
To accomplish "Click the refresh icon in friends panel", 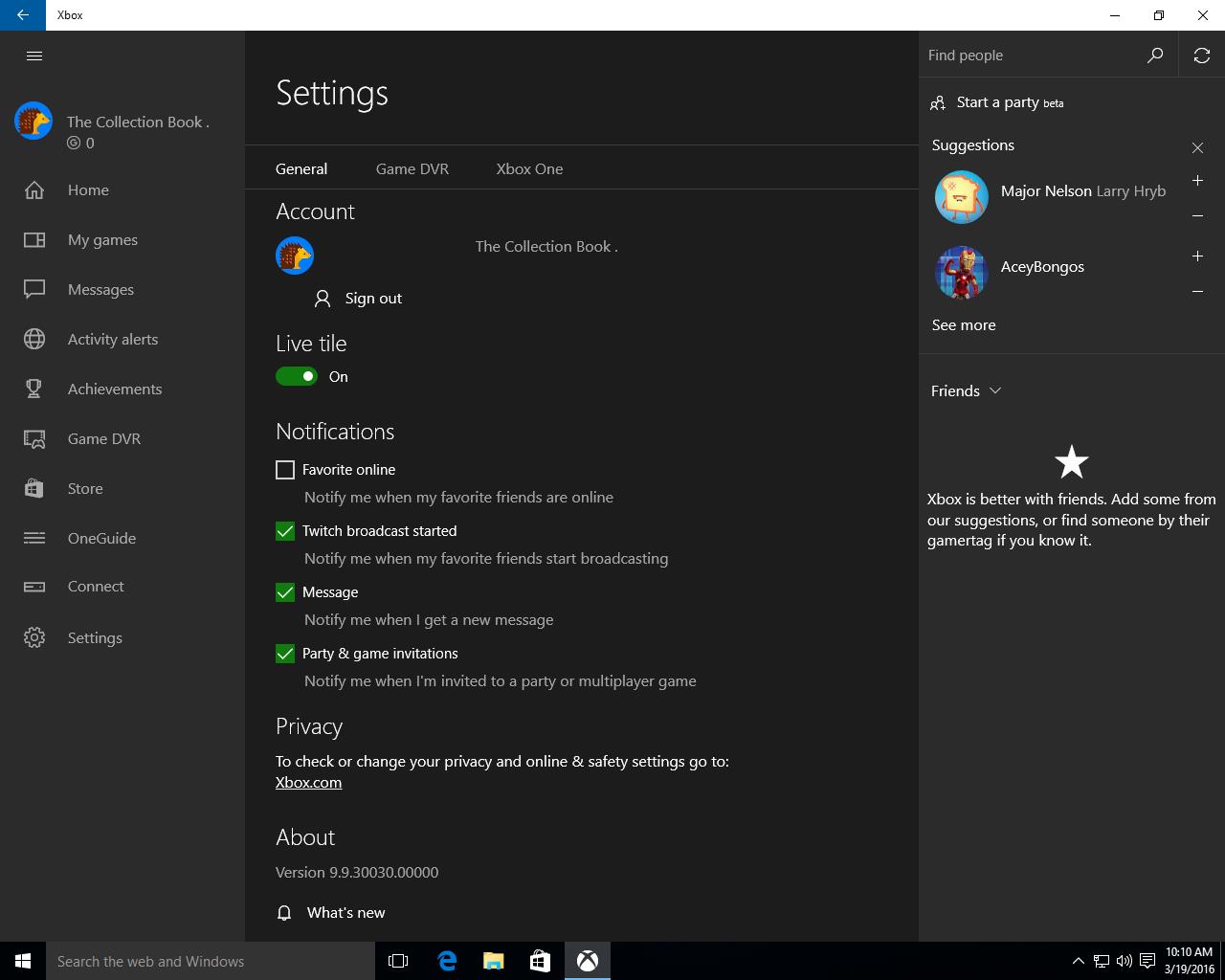I will pos(1202,55).
